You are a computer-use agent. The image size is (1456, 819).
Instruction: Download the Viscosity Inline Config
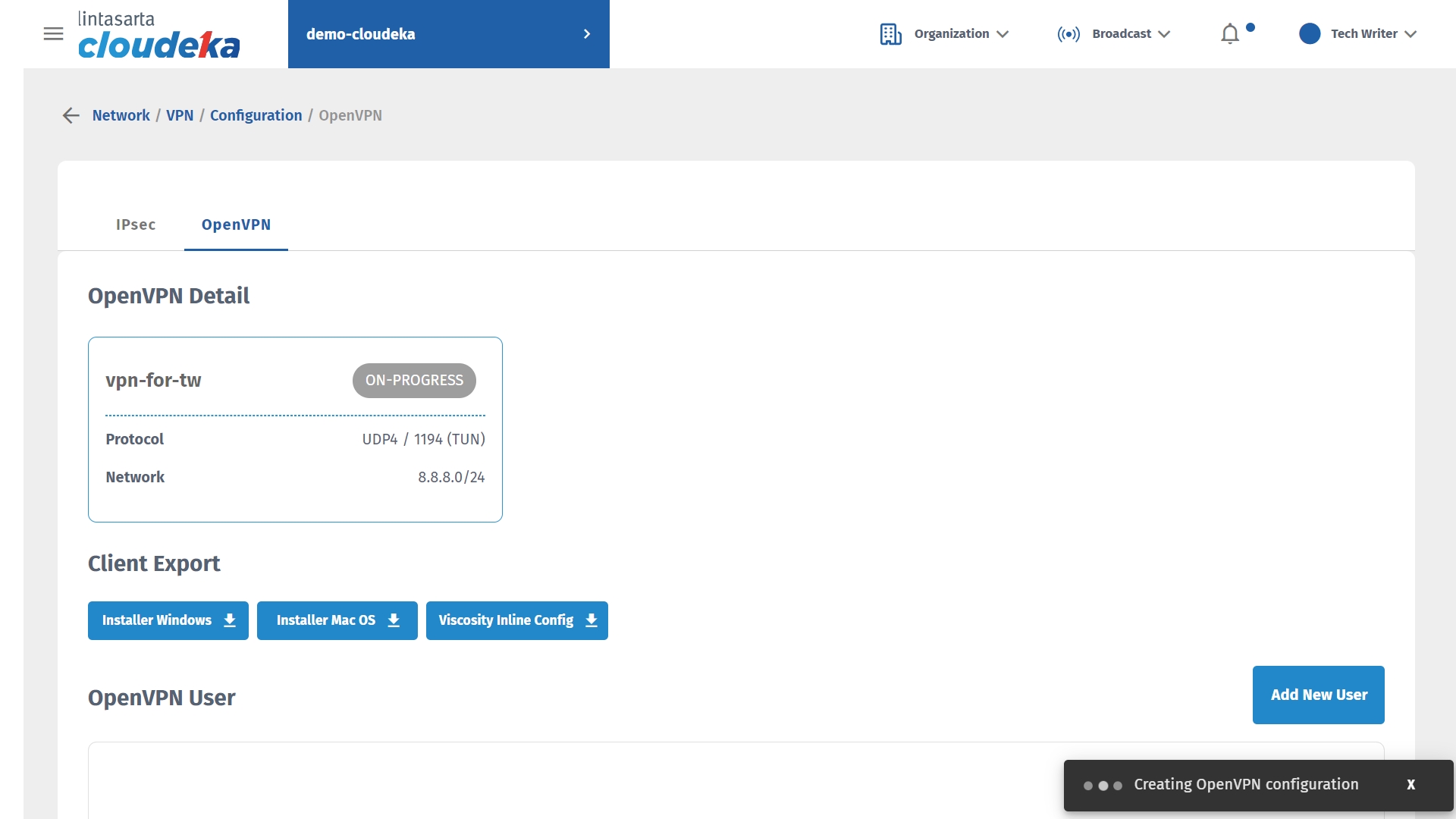point(516,620)
